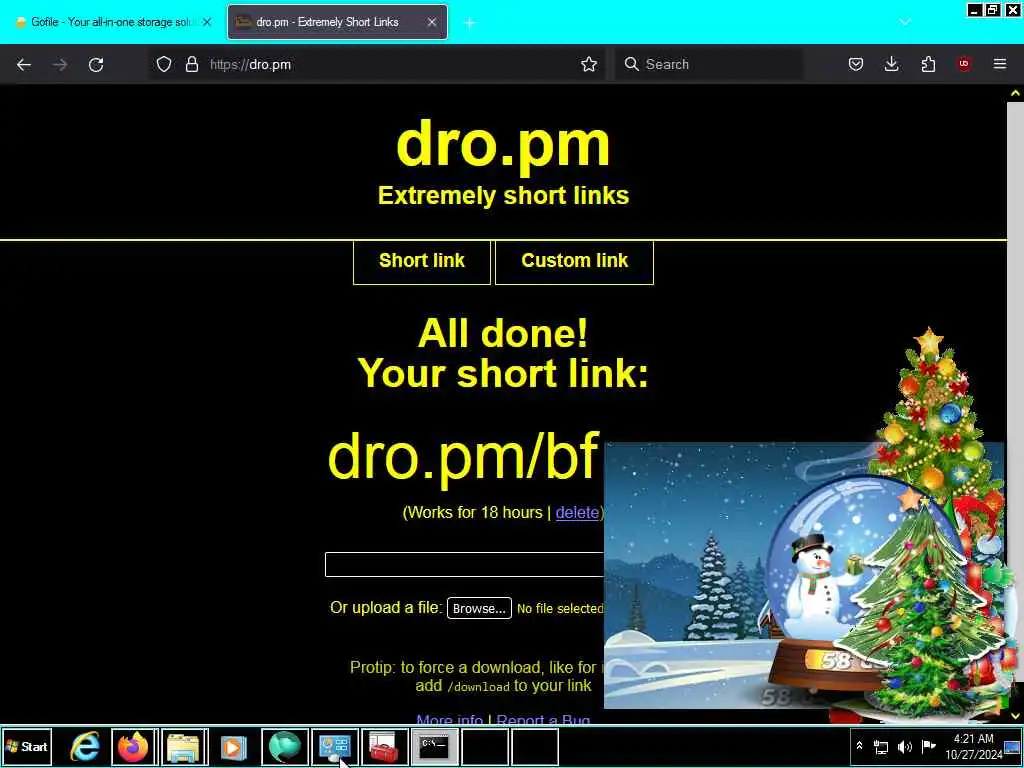
Task: Open the extensions puzzle-piece menu
Action: tap(928, 64)
